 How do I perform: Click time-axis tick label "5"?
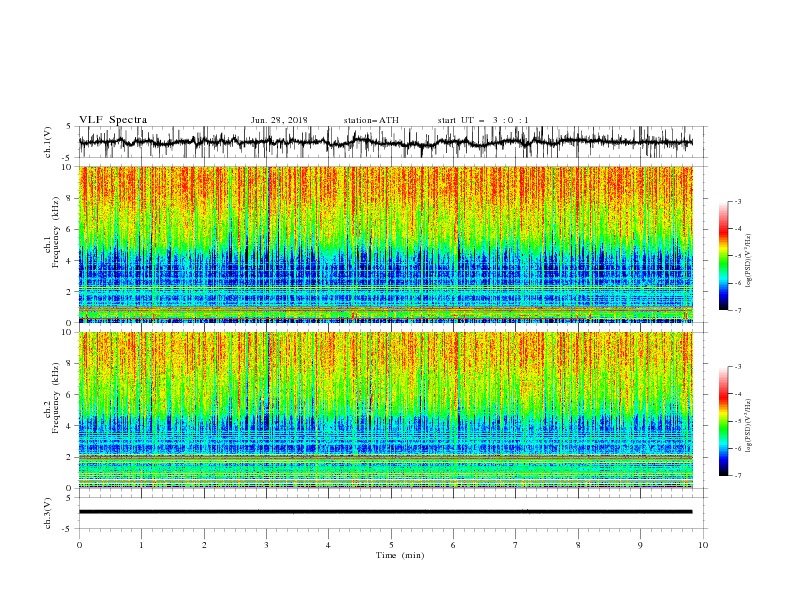pos(391,545)
